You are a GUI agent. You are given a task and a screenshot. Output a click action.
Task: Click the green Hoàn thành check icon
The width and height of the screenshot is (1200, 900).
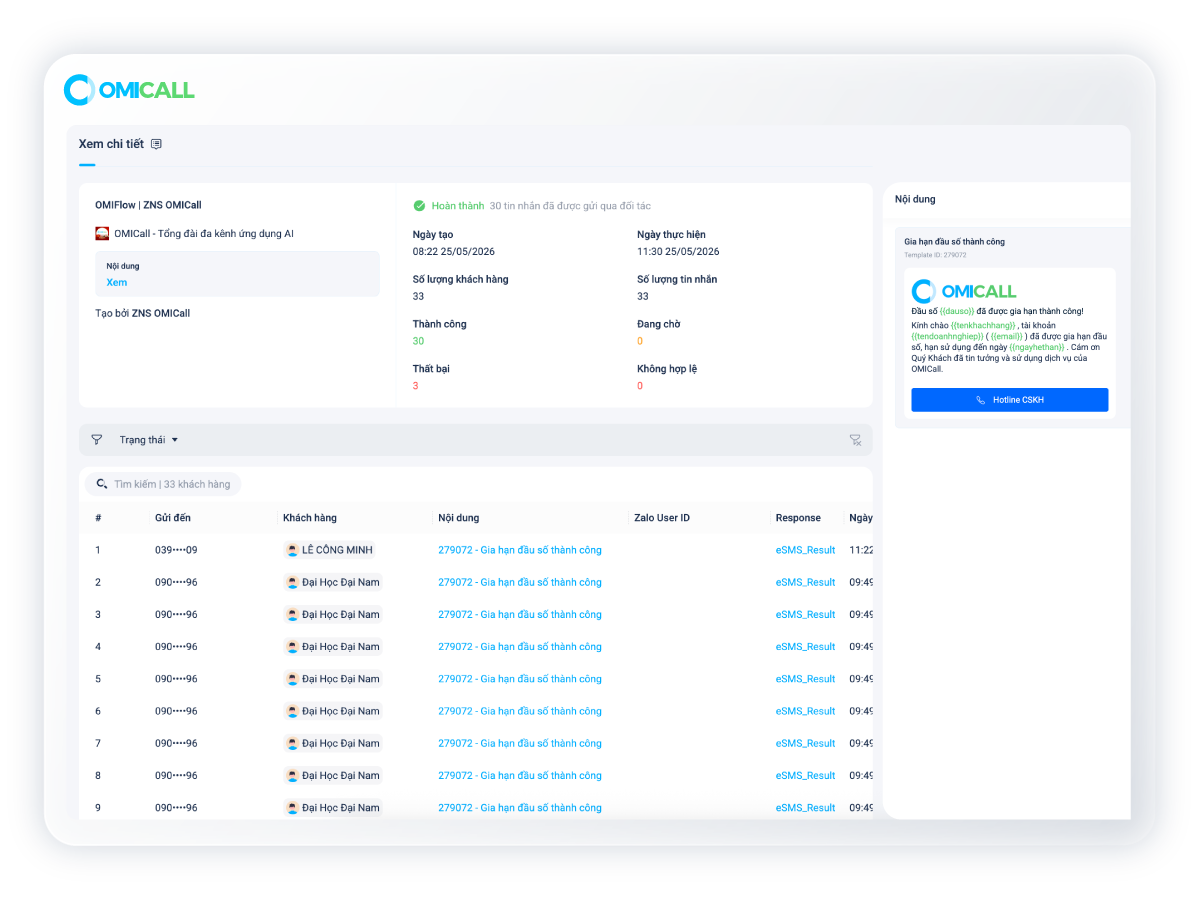(420, 206)
